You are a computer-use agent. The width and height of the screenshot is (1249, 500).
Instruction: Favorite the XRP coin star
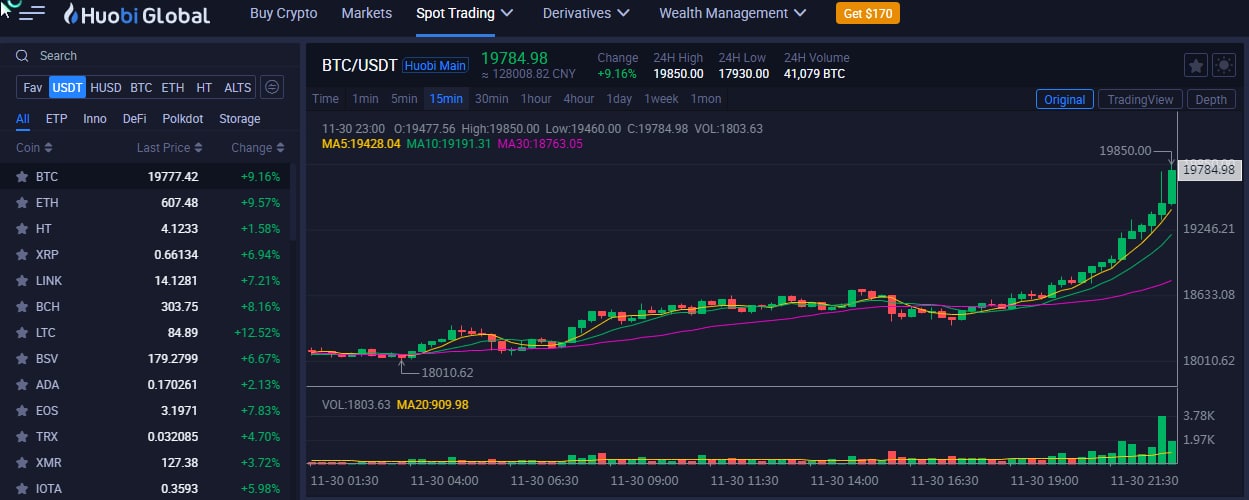pyautogui.click(x=22, y=254)
